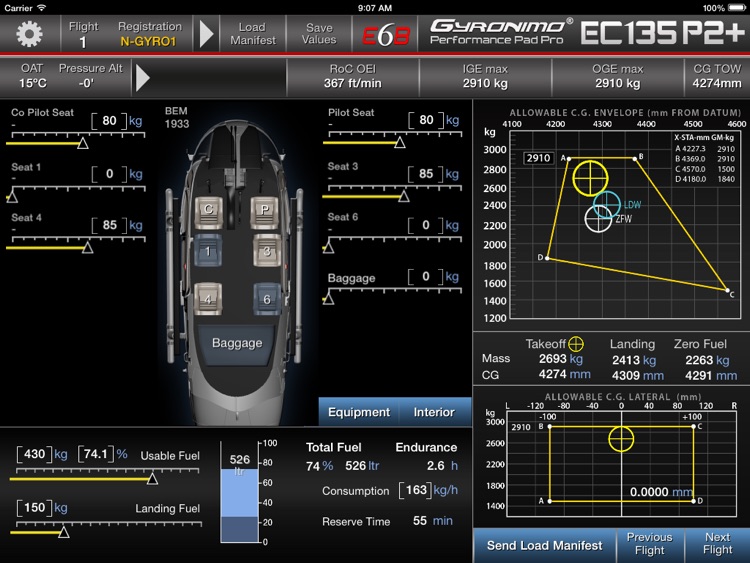
Task: Edit the Co Pilot Seat weight field
Action: click(110, 121)
